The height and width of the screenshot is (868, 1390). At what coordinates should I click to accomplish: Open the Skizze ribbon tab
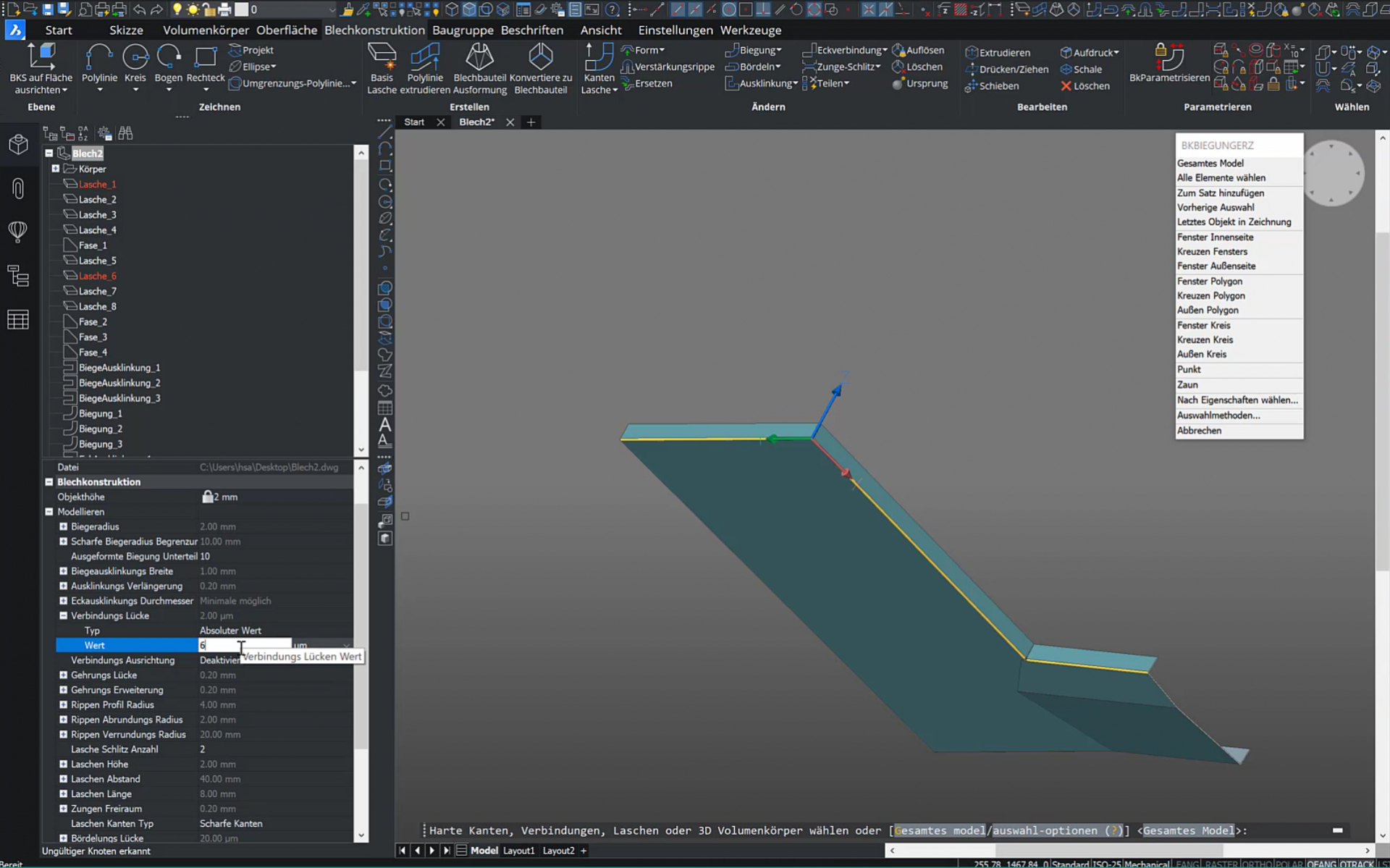point(126,30)
